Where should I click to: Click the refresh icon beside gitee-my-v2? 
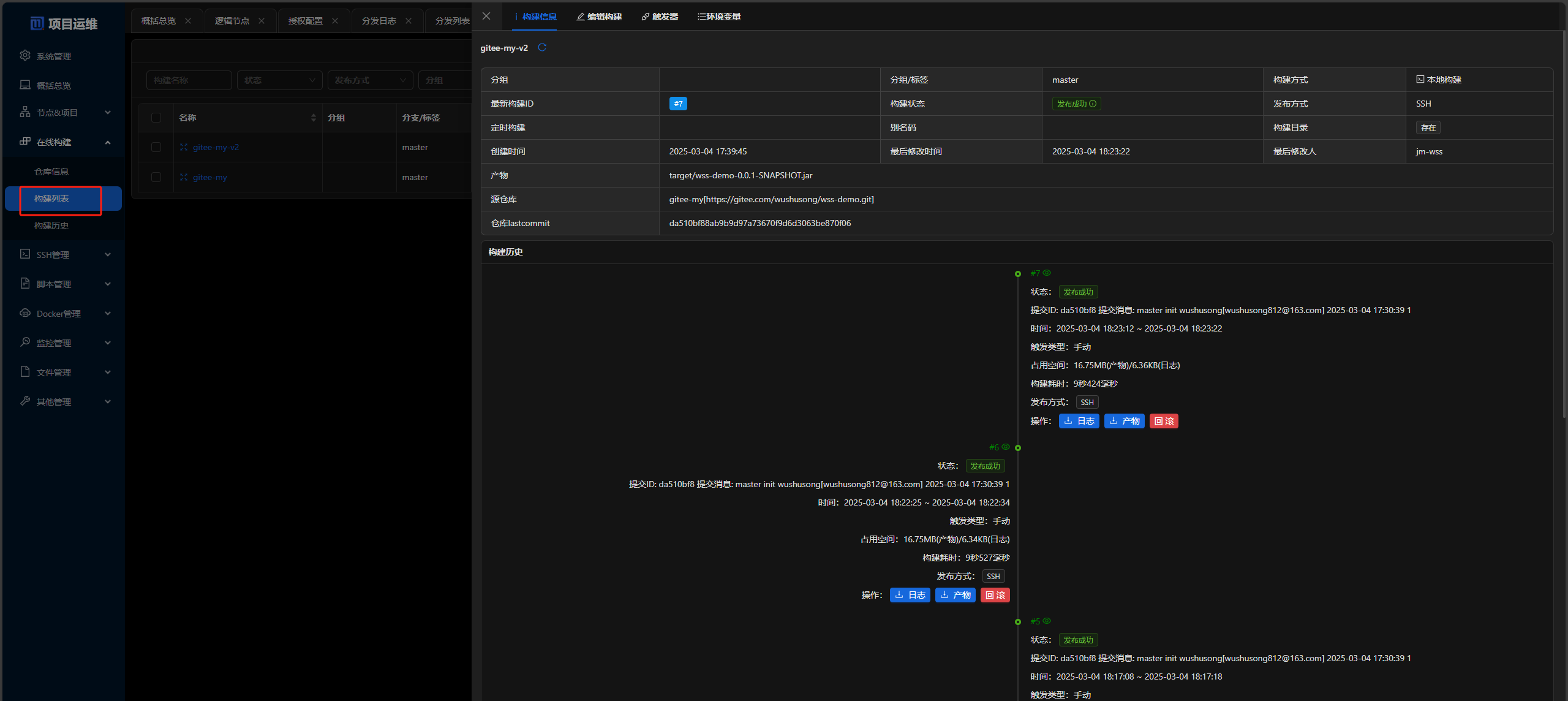click(541, 48)
